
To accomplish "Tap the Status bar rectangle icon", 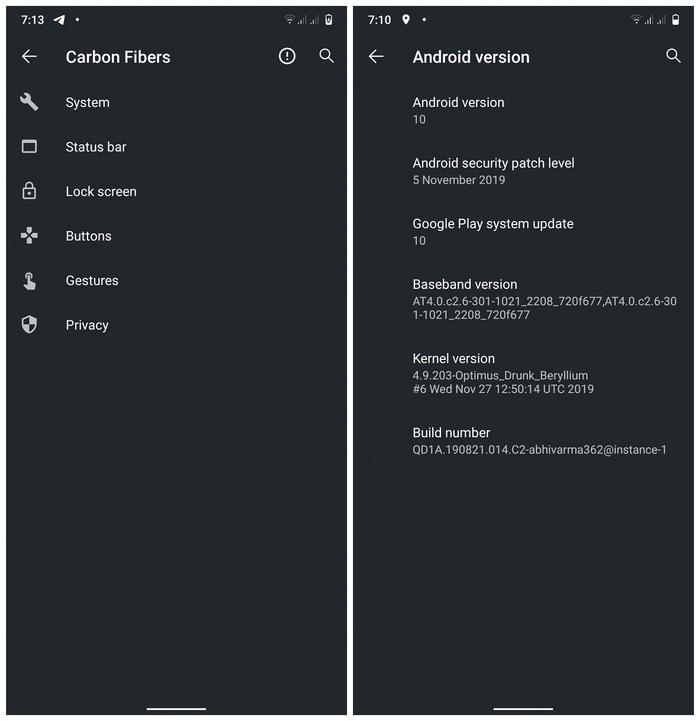I will pyautogui.click(x=29, y=147).
